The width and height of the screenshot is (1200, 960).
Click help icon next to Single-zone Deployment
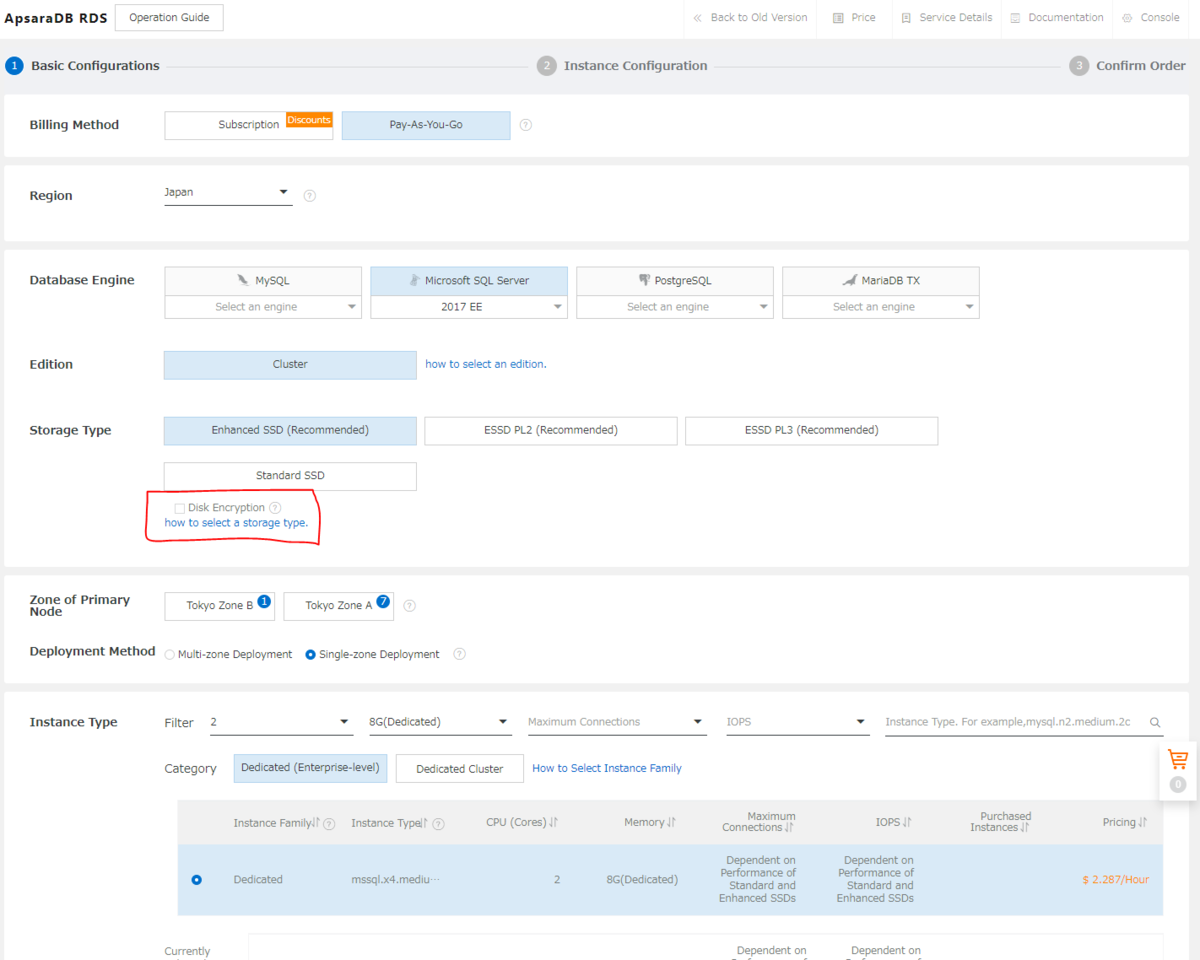point(459,654)
